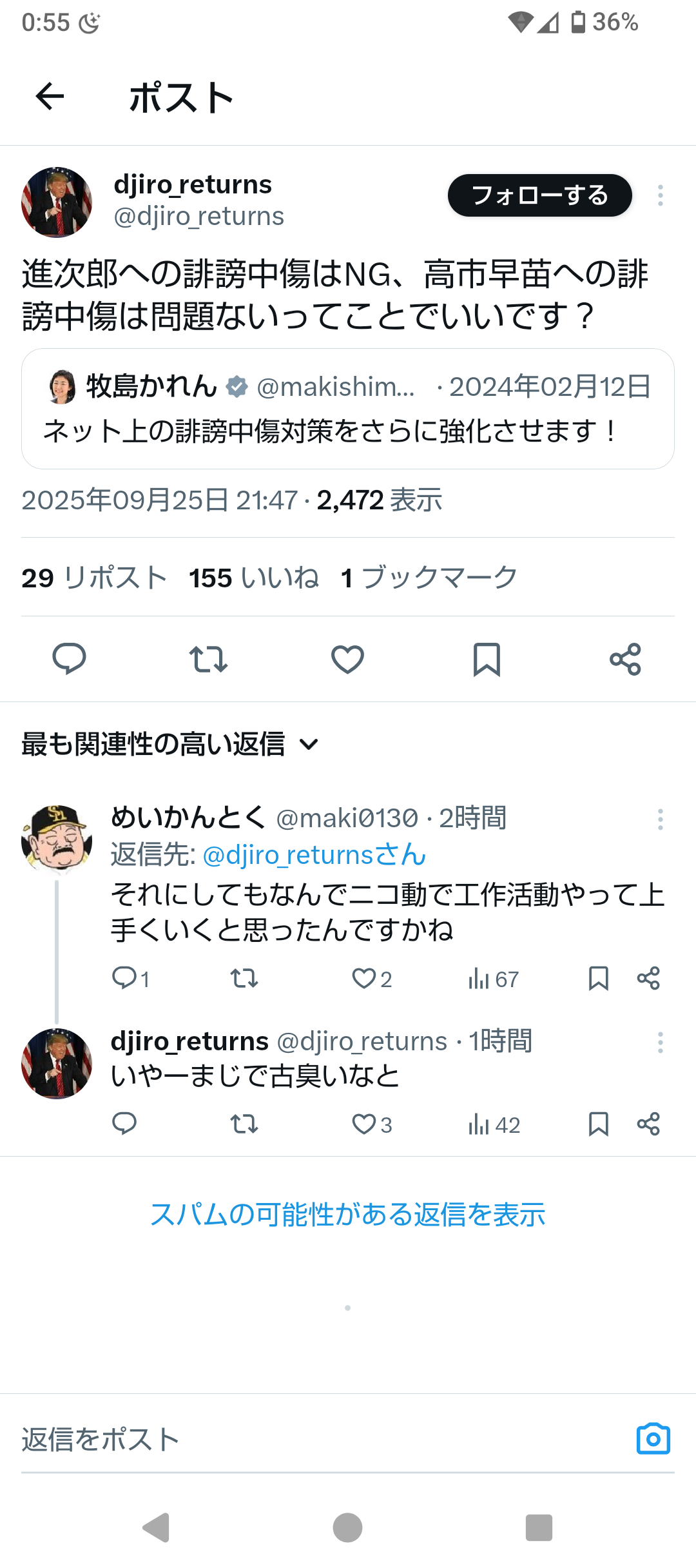The height and width of the screenshot is (1568, 696).
Task: Open the three-dot menu on めいかんとく's reply
Action: coord(660,819)
